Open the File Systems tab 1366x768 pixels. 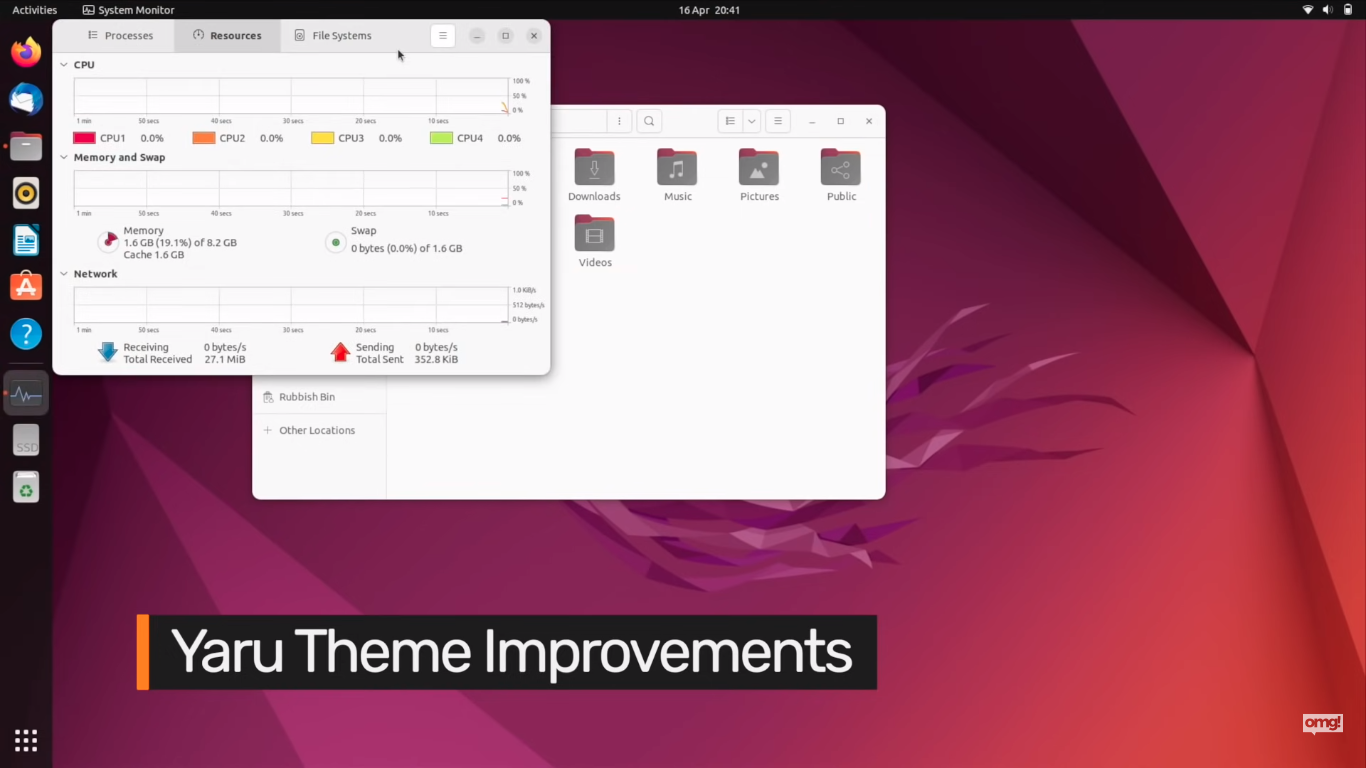coord(333,36)
